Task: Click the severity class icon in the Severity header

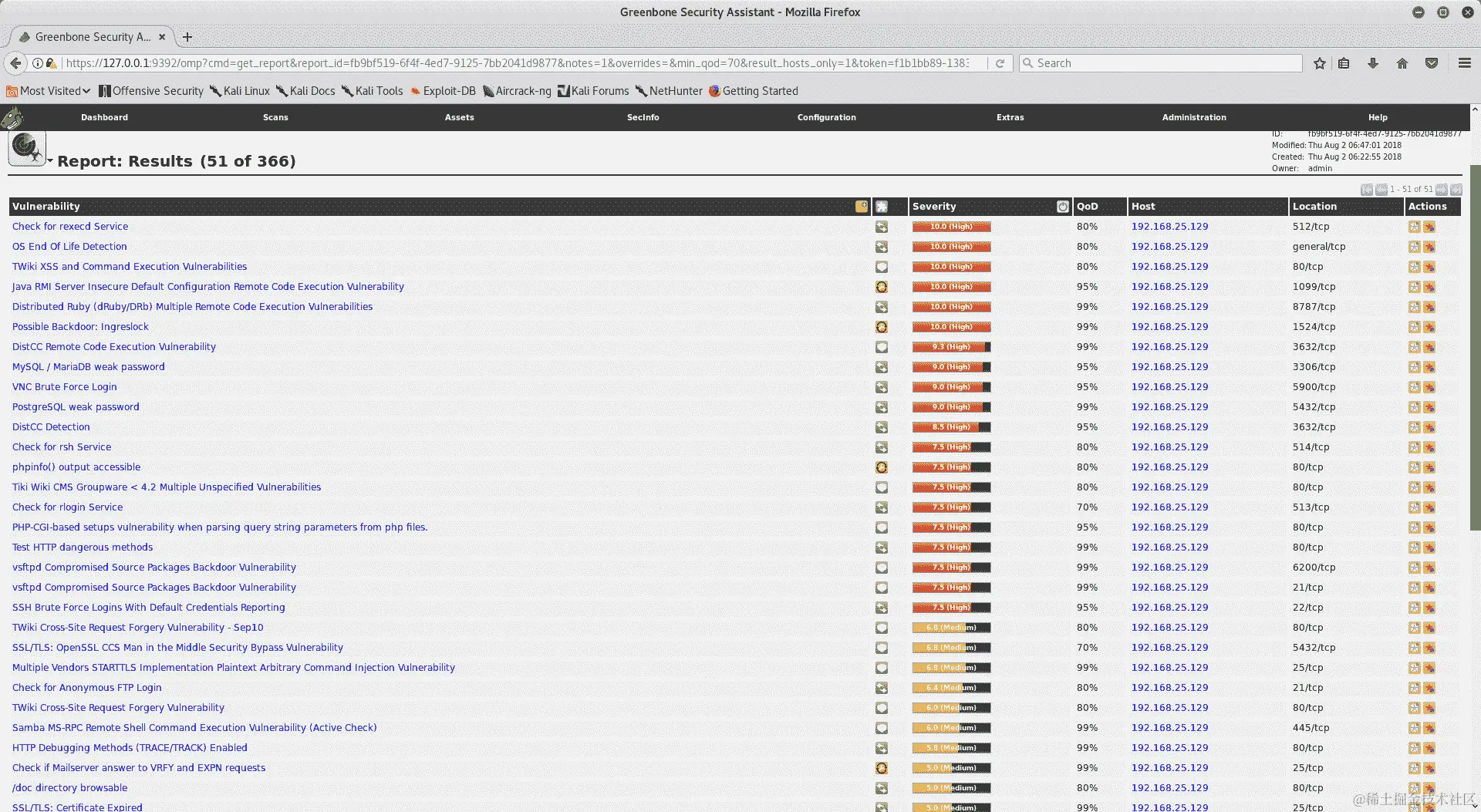Action: point(1063,207)
